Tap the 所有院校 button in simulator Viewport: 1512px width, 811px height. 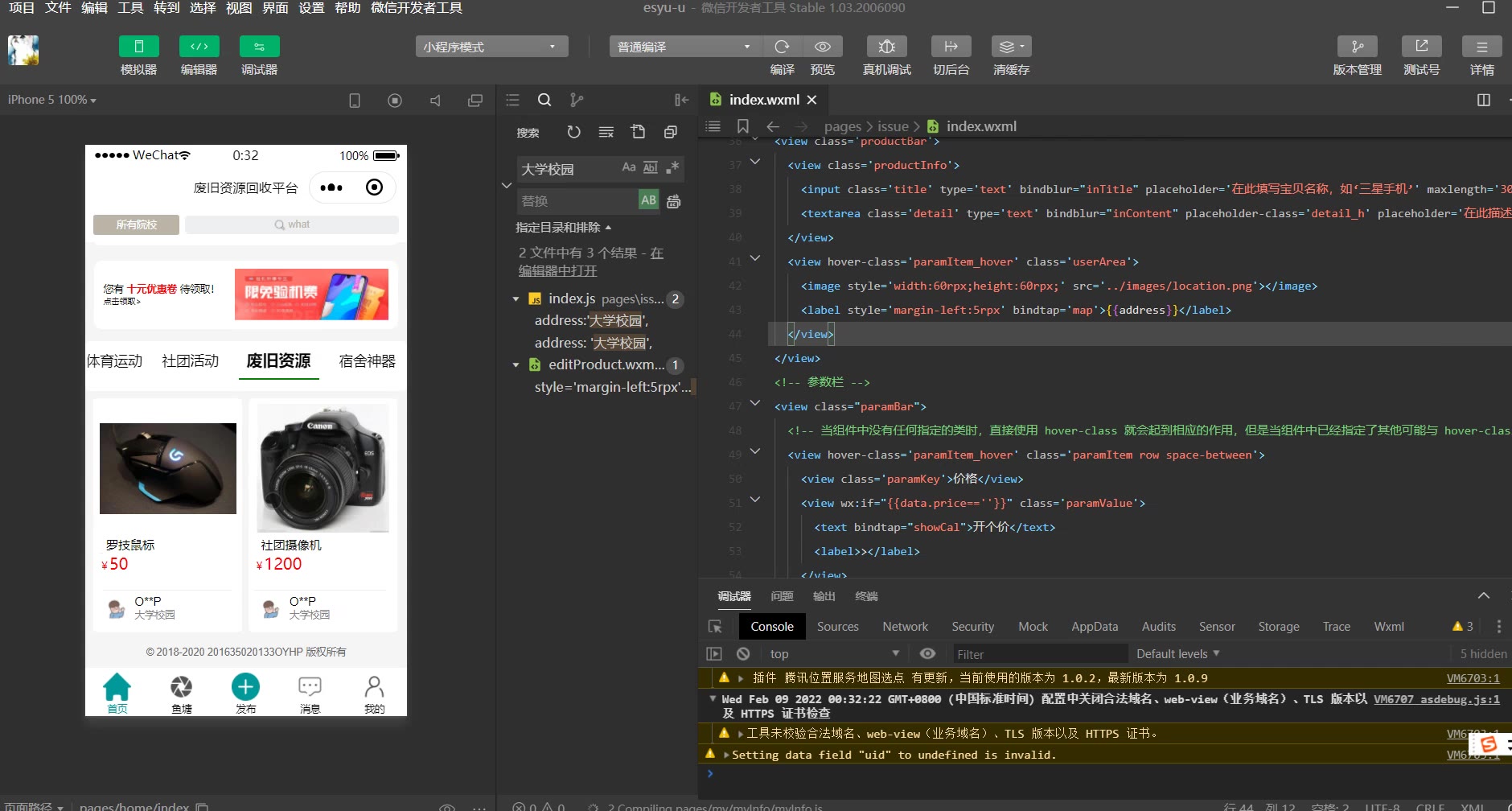[136, 224]
